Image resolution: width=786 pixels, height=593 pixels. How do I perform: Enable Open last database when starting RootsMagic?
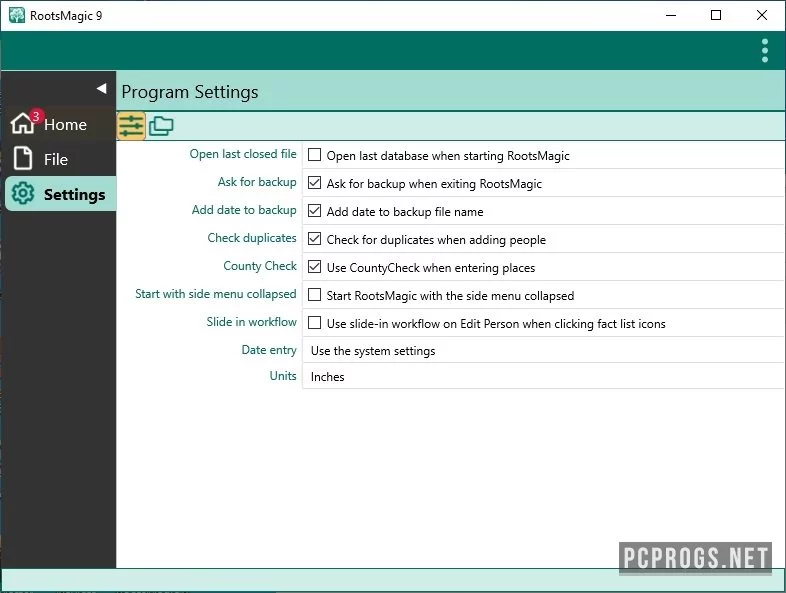coord(314,155)
